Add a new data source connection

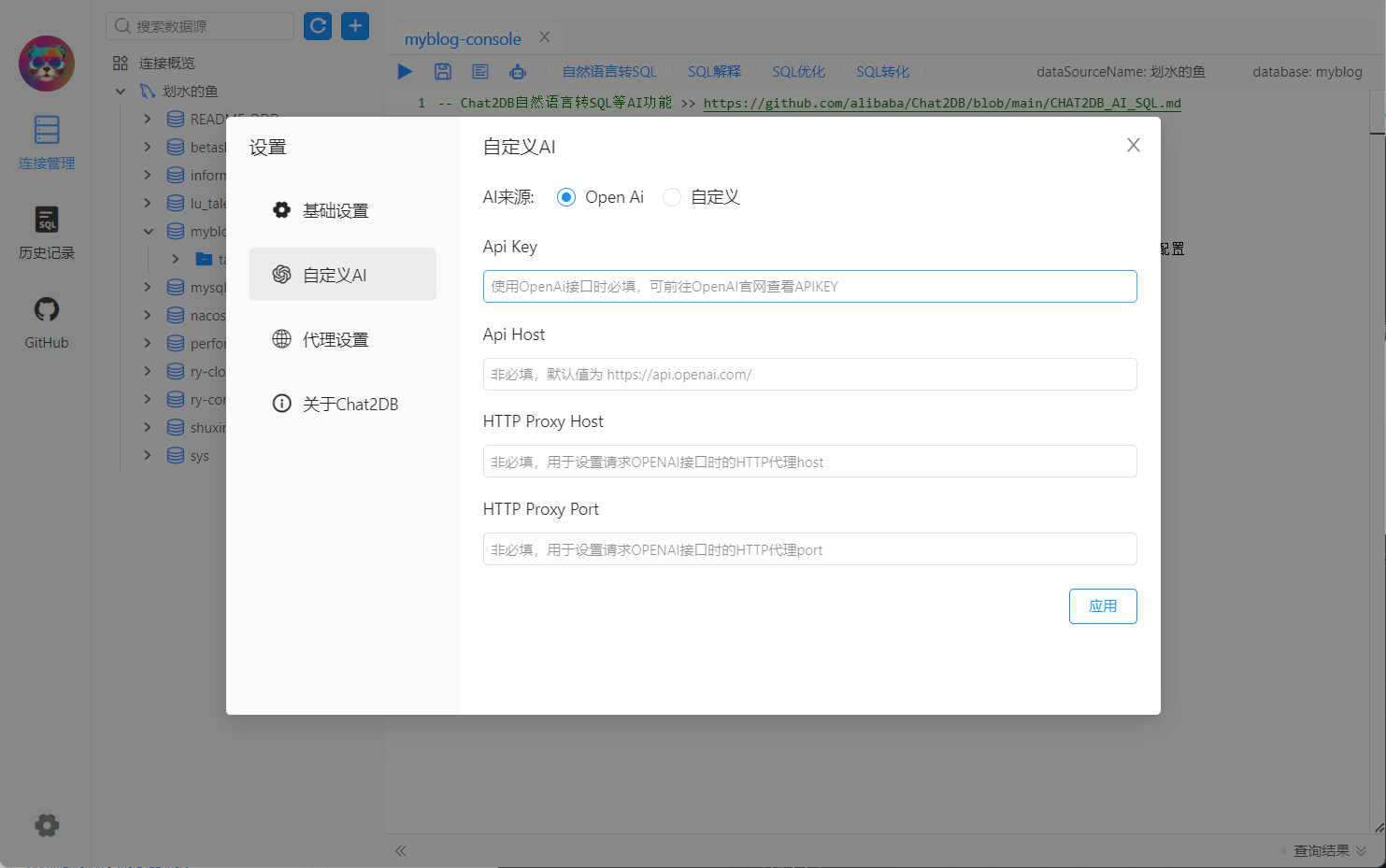point(355,26)
